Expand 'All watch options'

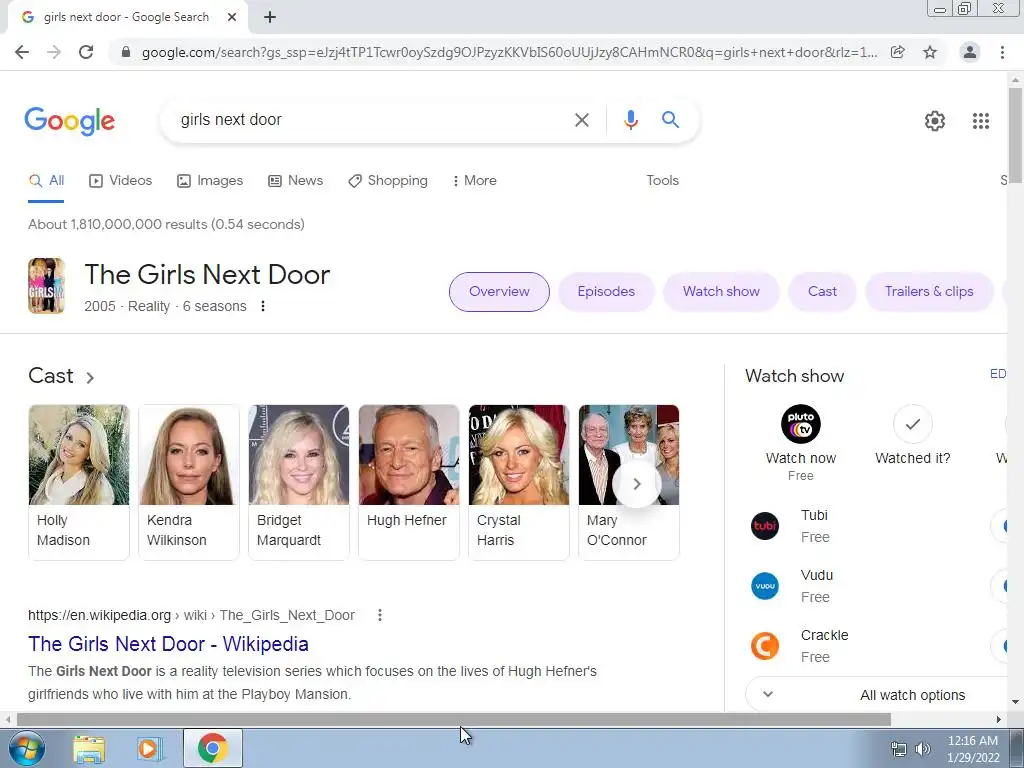tap(878, 695)
